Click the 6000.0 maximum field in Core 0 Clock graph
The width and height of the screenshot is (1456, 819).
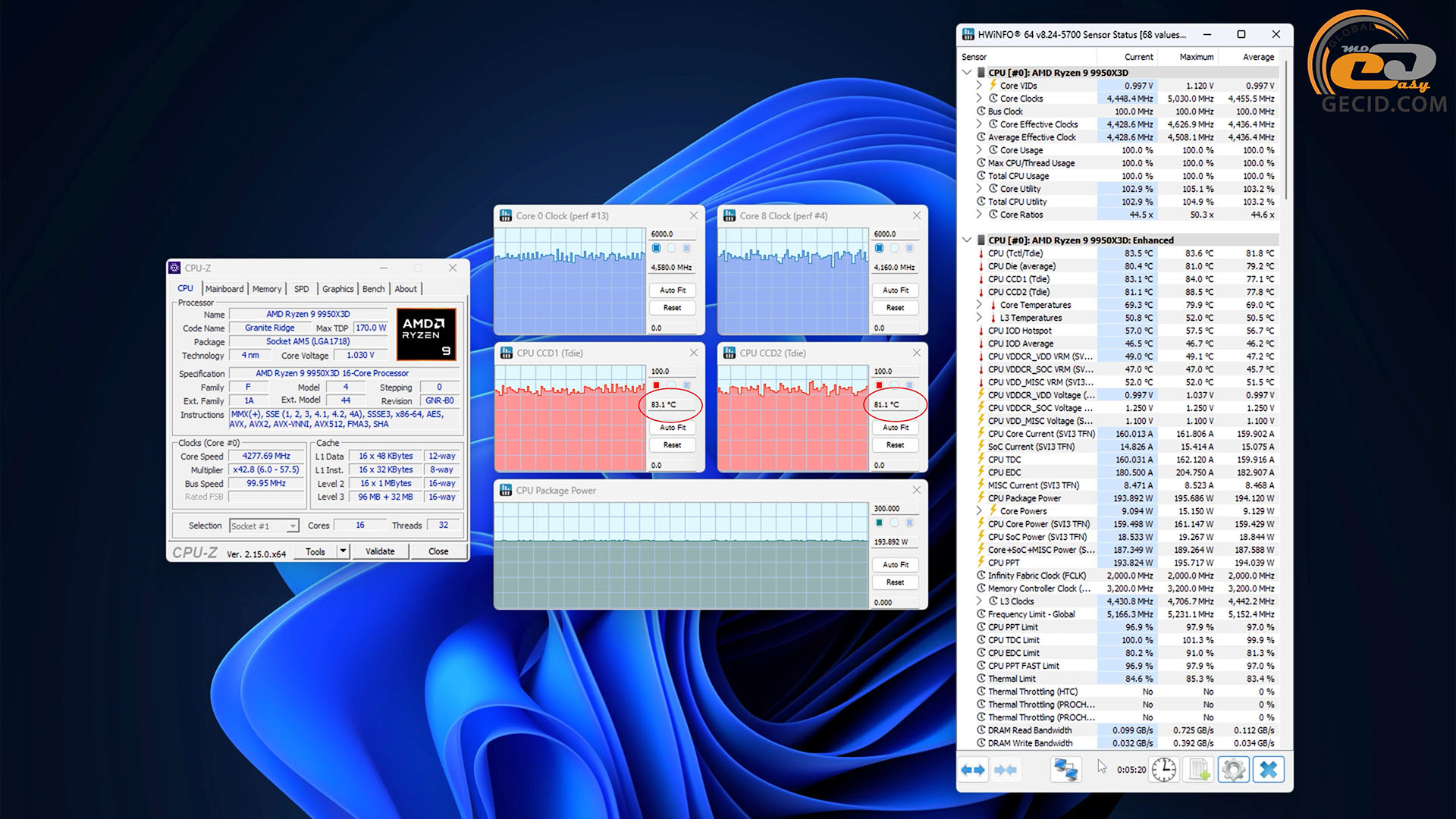coord(672,234)
